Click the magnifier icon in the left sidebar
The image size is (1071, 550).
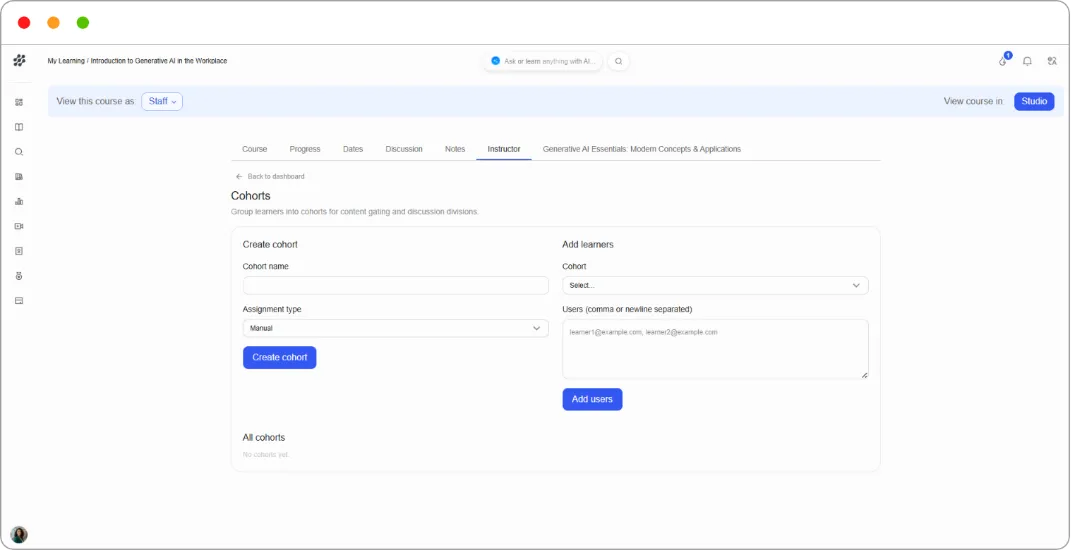pos(19,152)
